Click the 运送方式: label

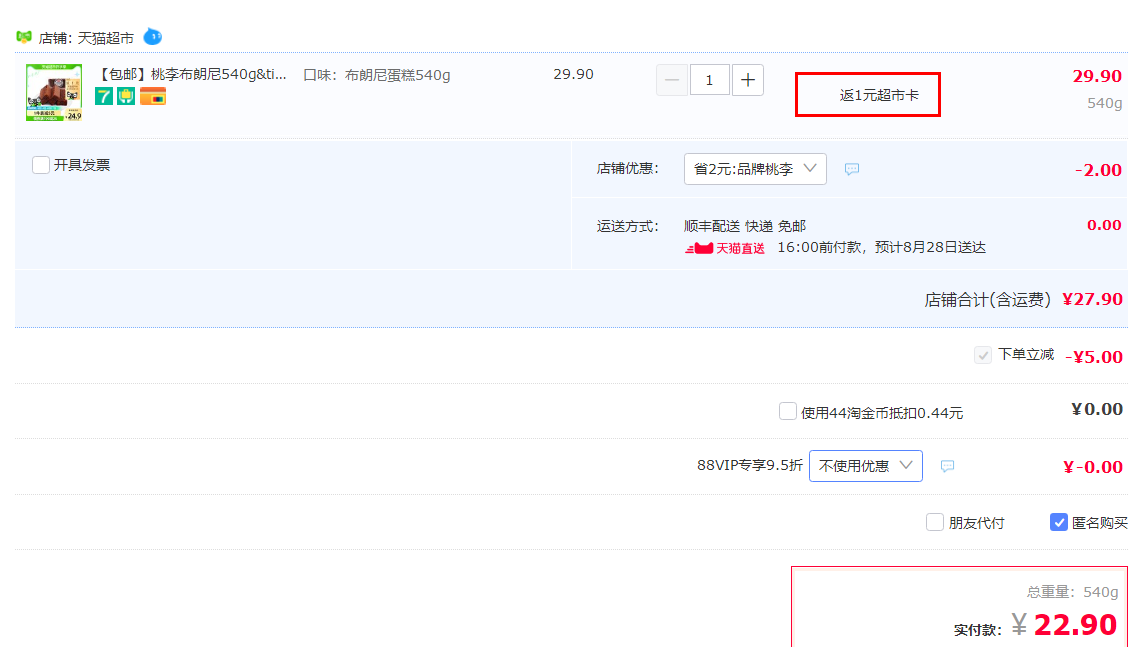627,226
